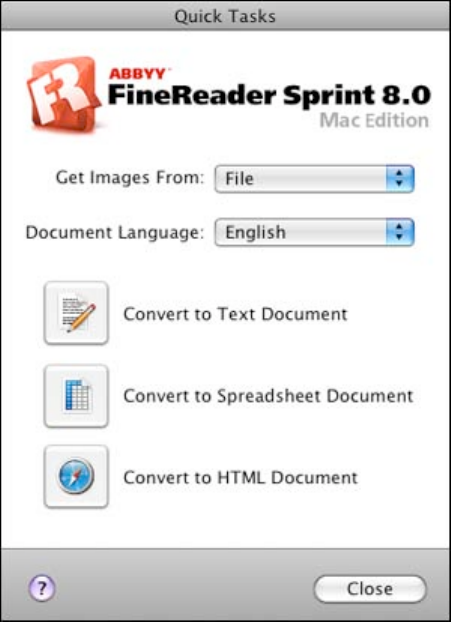This screenshot has height=622, width=451.
Task: Close the Quick Tasks dialog with Close button
Action: click(370, 589)
